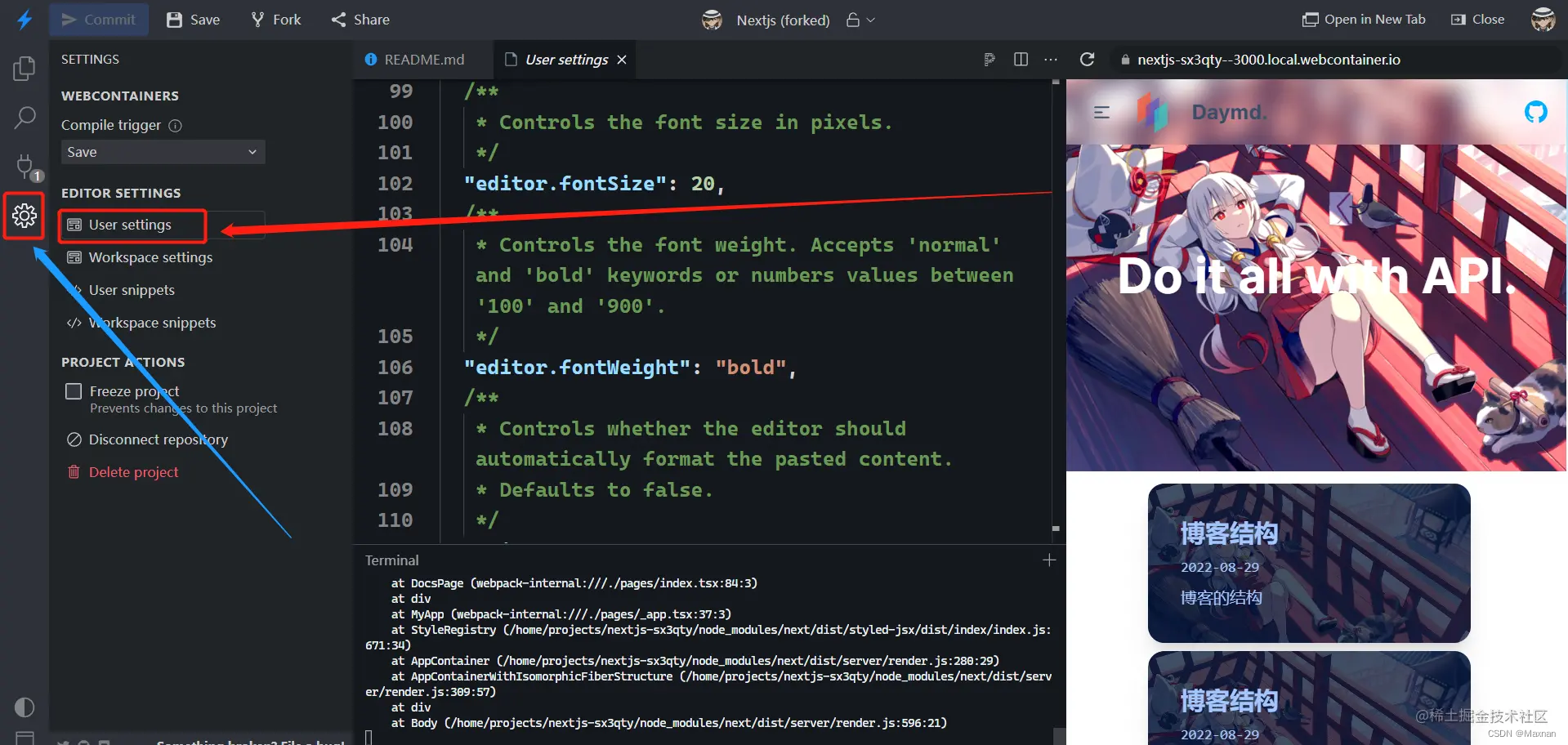Open the Search sidebar icon
1568x745 pixels.
pos(25,118)
